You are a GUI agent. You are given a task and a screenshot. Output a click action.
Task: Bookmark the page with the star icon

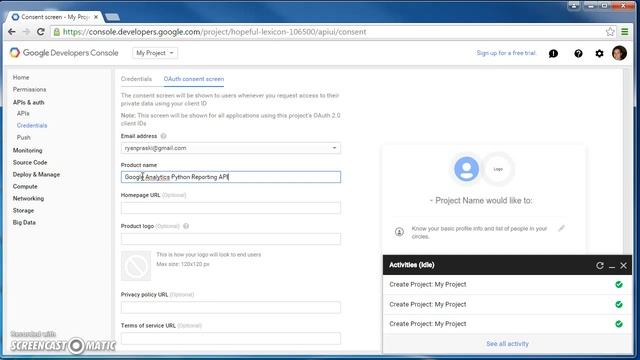point(610,32)
